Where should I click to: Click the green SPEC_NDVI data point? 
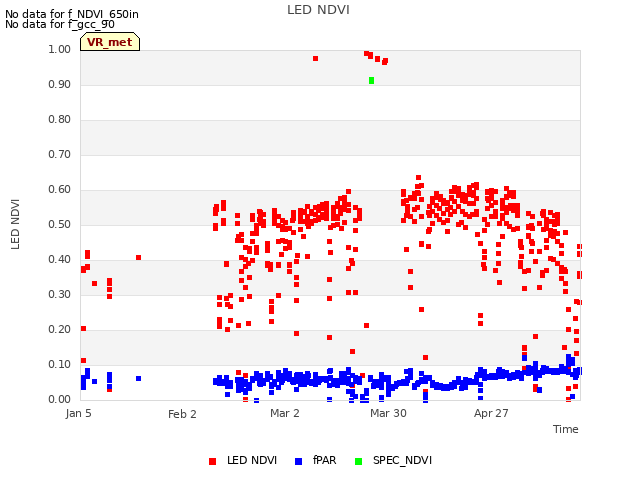371,80
